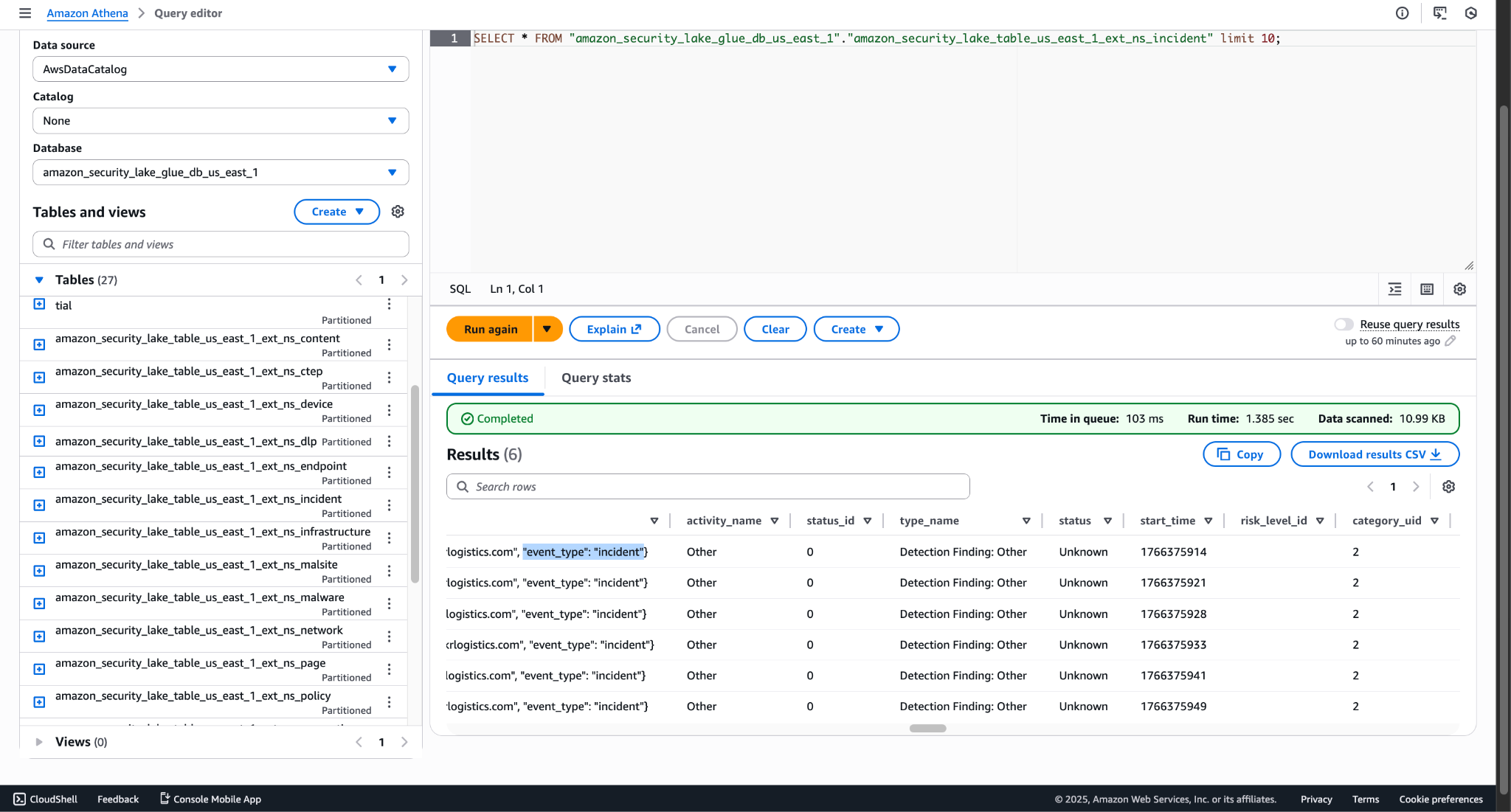Open the Run again options dropdown arrow
1511x812 pixels.
click(547, 329)
